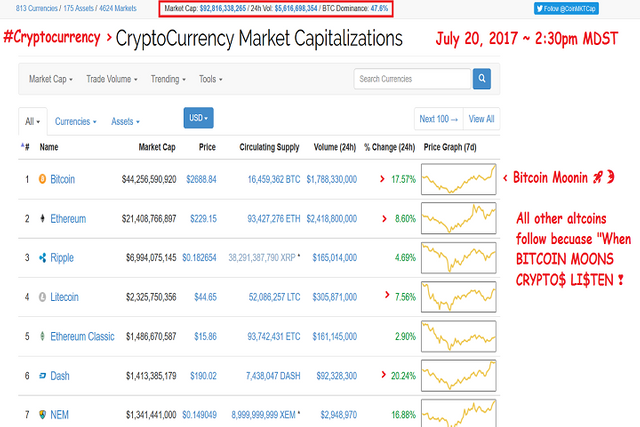
Task: Click the View All button
Action: click(x=481, y=119)
